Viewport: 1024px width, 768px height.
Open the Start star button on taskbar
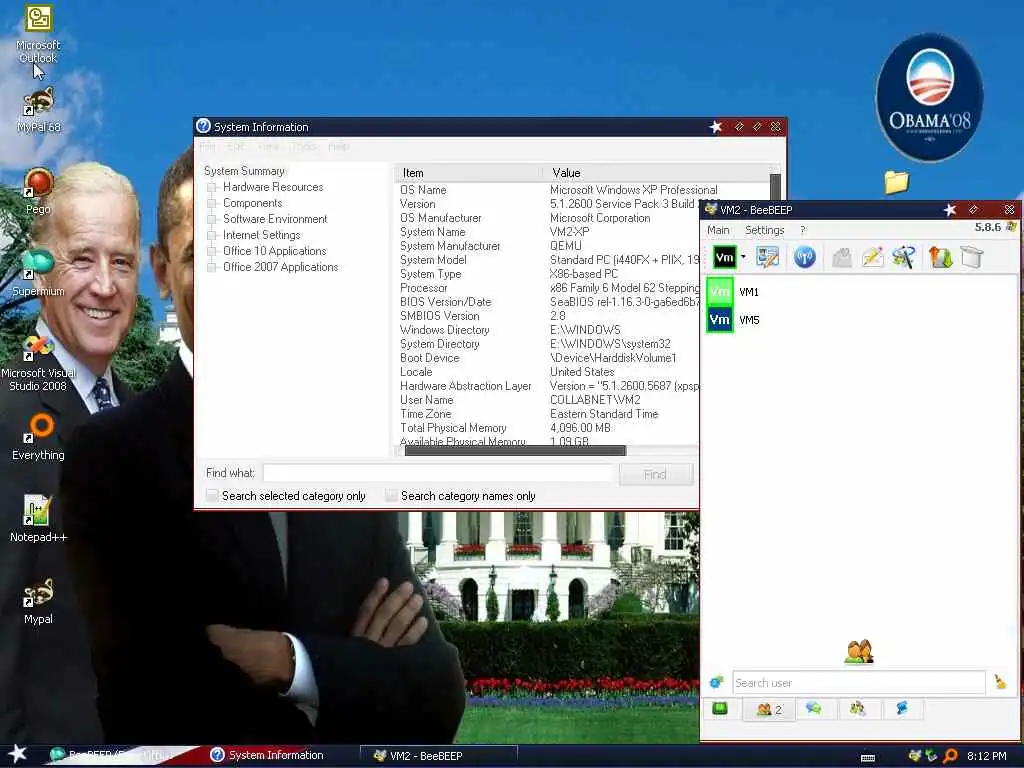[x=17, y=754]
